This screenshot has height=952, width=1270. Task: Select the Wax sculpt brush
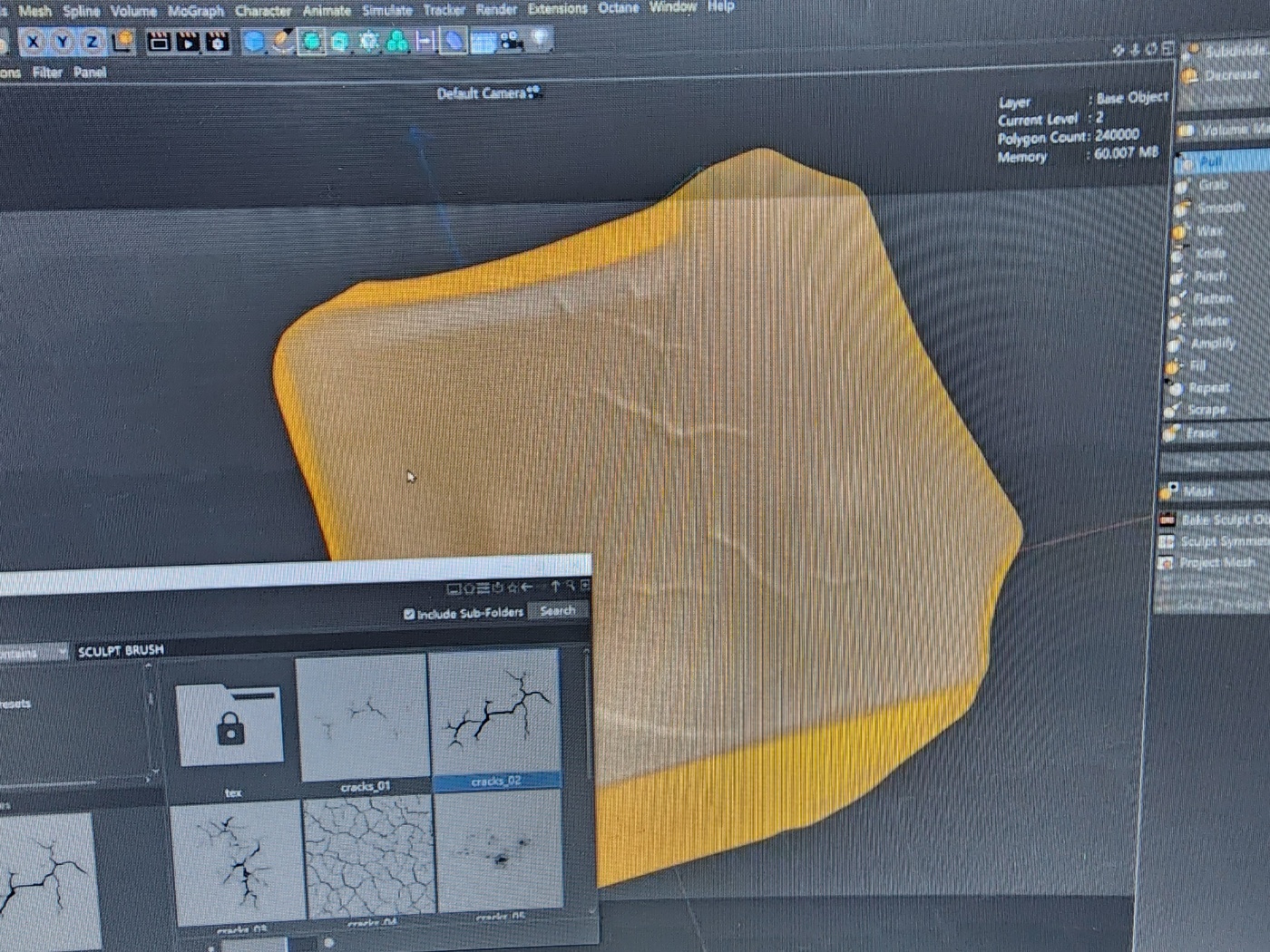(x=1219, y=231)
